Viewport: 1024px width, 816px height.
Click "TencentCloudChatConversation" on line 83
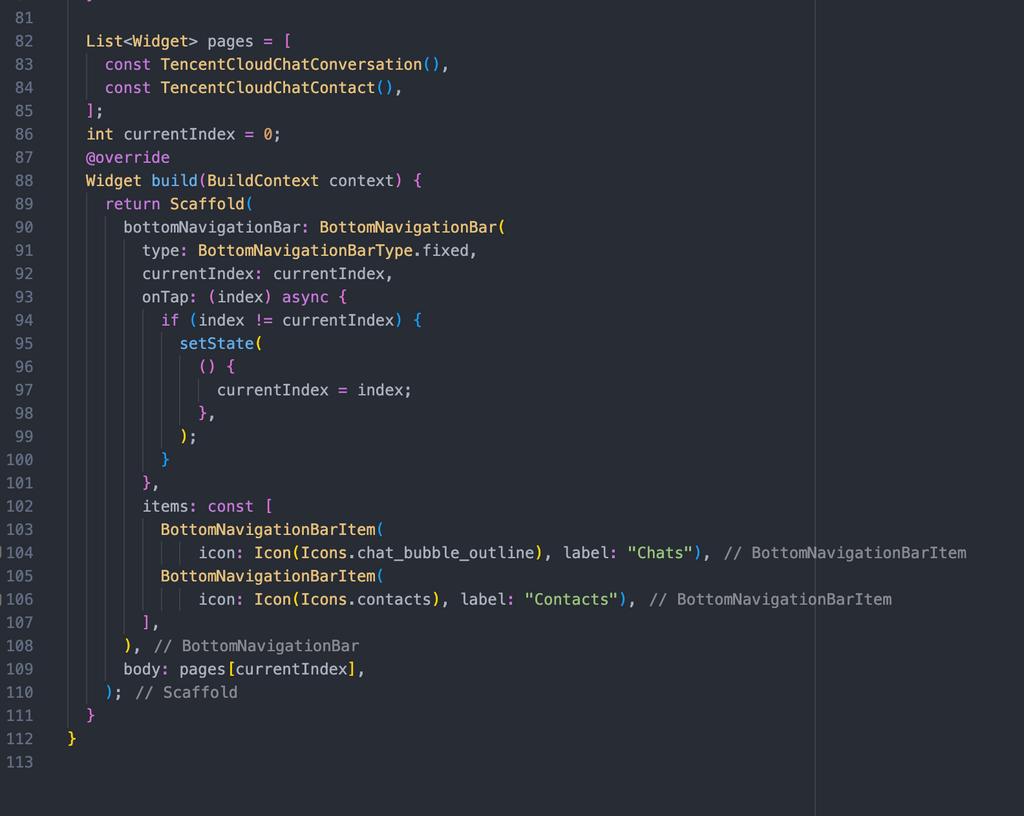[x=291, y=65]
